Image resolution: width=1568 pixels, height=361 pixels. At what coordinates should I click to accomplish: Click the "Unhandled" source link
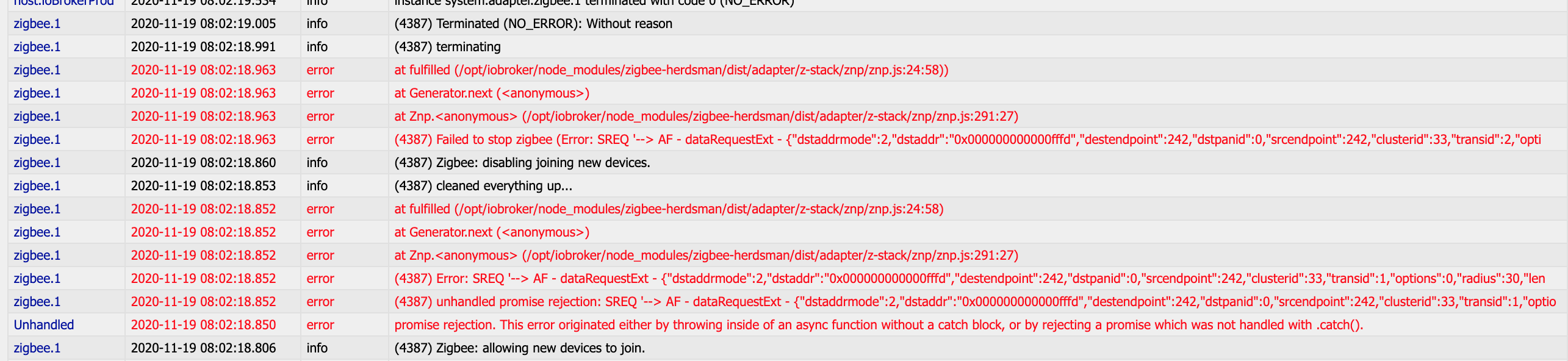44,325
